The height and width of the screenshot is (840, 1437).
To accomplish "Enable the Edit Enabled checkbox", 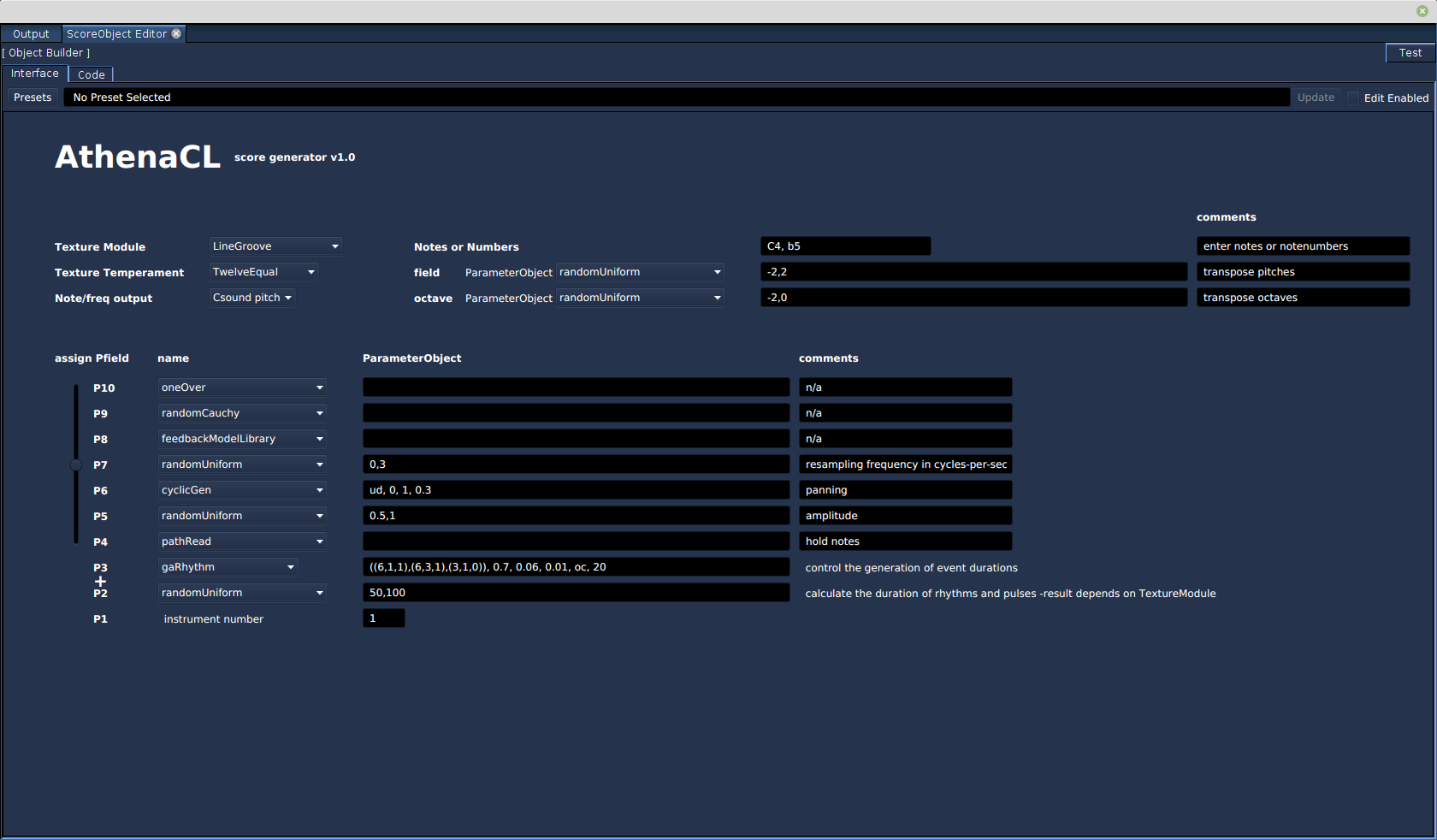I will 1353,98.
